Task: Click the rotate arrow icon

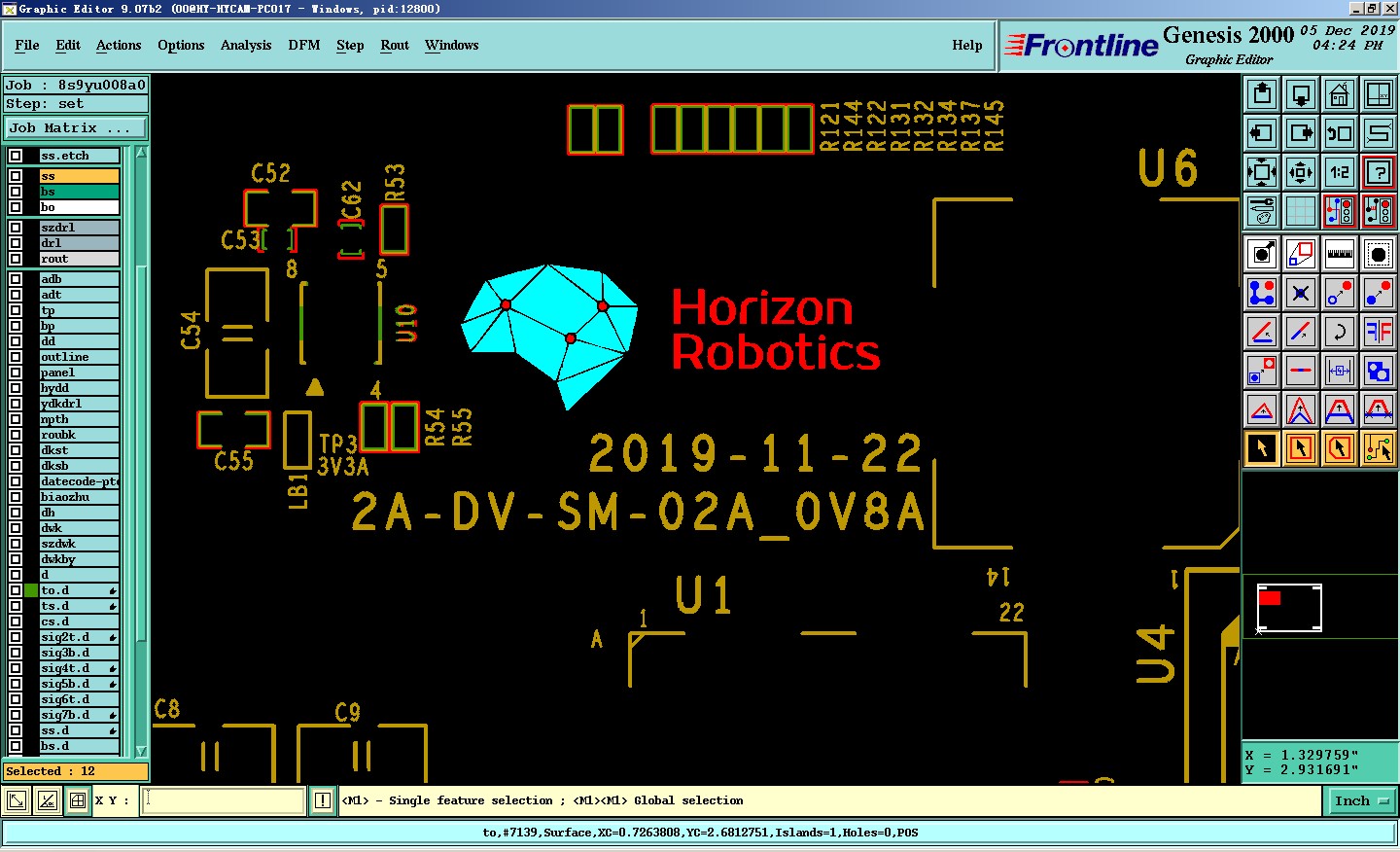Action: (x=1340, y=332)
